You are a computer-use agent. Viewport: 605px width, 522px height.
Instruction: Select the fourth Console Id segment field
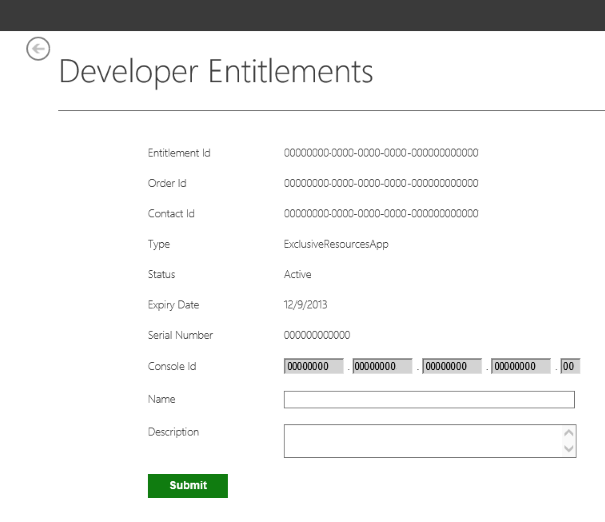521,366
